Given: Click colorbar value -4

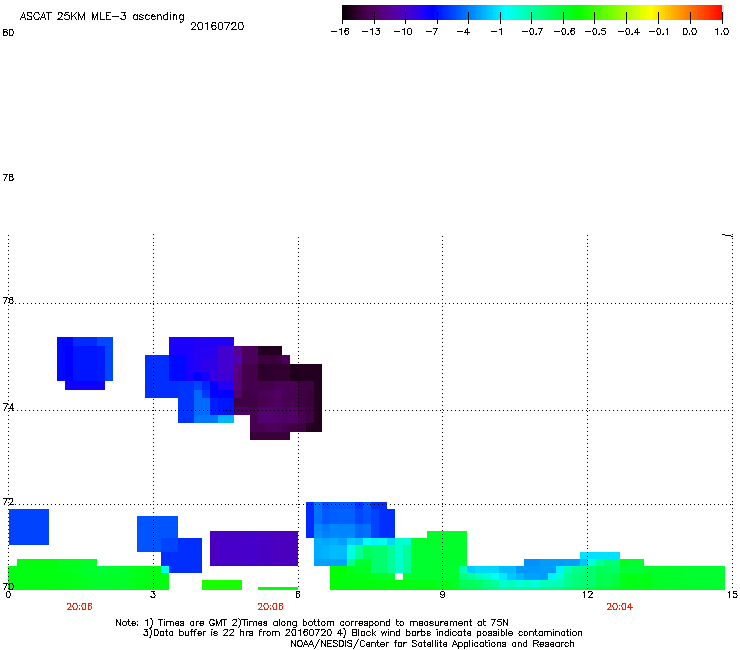Looking at the screenshot, I should [463, 32].
